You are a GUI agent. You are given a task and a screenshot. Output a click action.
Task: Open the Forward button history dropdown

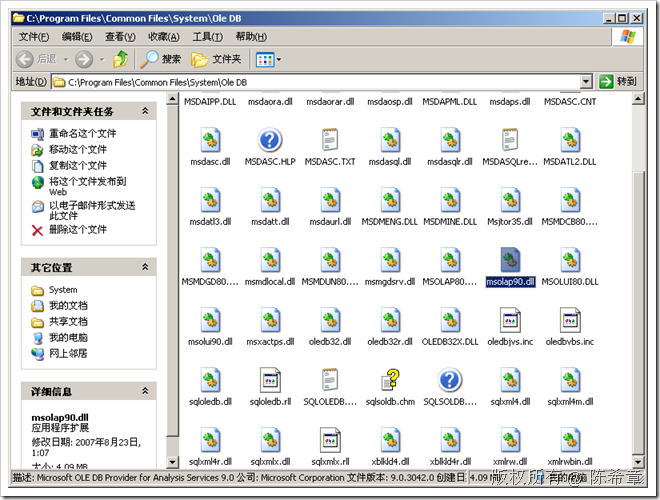pyautogui.click(x=102, y=60)
